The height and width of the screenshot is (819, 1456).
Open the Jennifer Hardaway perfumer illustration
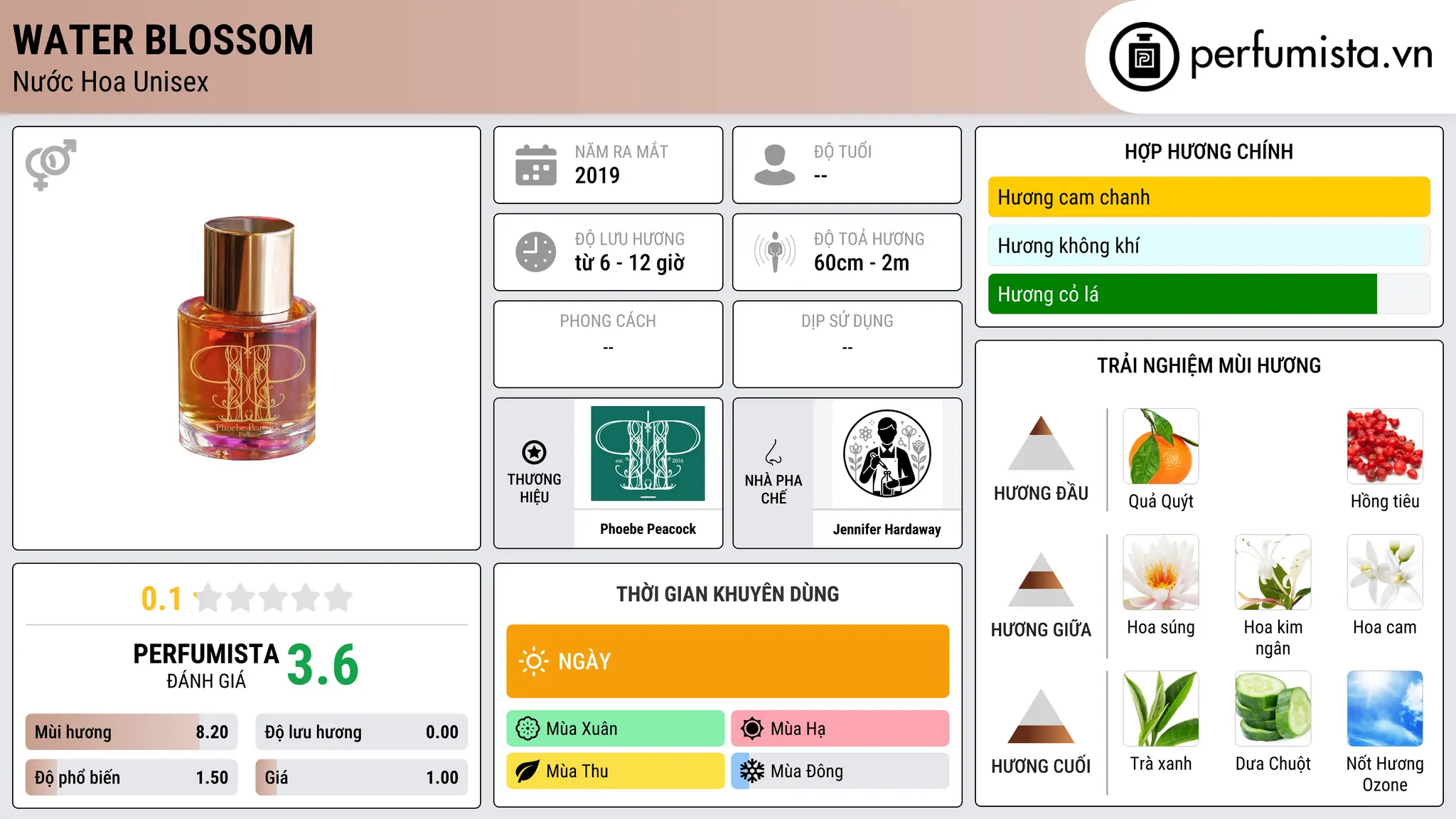(x=887, y=454)
